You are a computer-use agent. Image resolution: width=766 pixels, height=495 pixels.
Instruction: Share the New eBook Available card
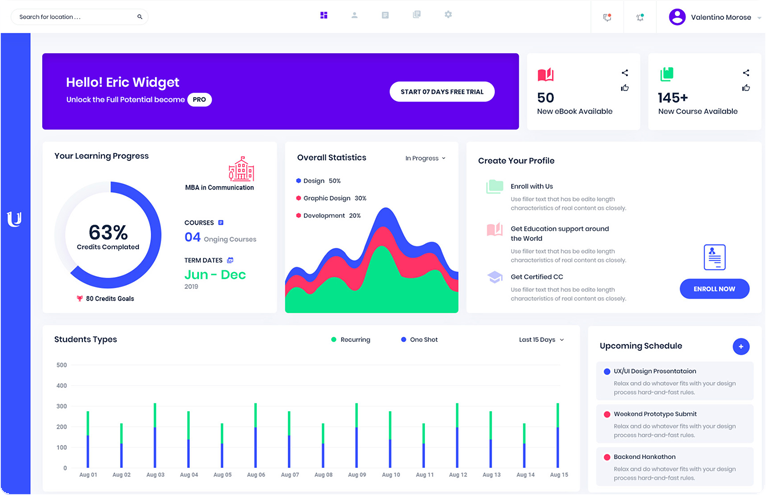pos(625,72)
